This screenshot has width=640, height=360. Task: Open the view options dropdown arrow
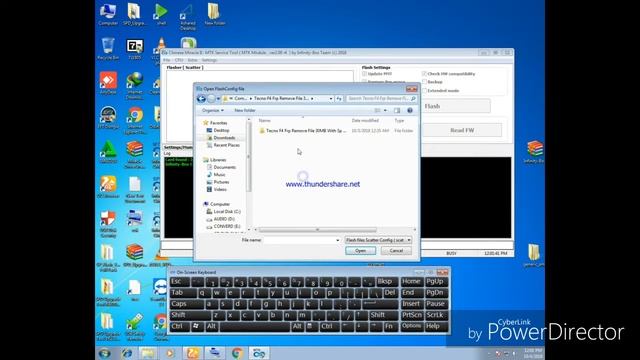click(x=385, y=111)
